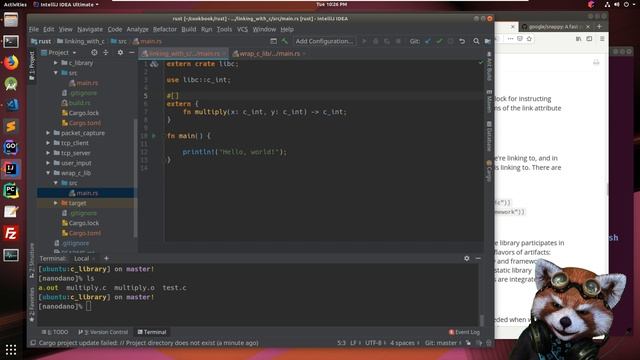Toggle the Cargo tool window on right edge

[x=489, y=171]
